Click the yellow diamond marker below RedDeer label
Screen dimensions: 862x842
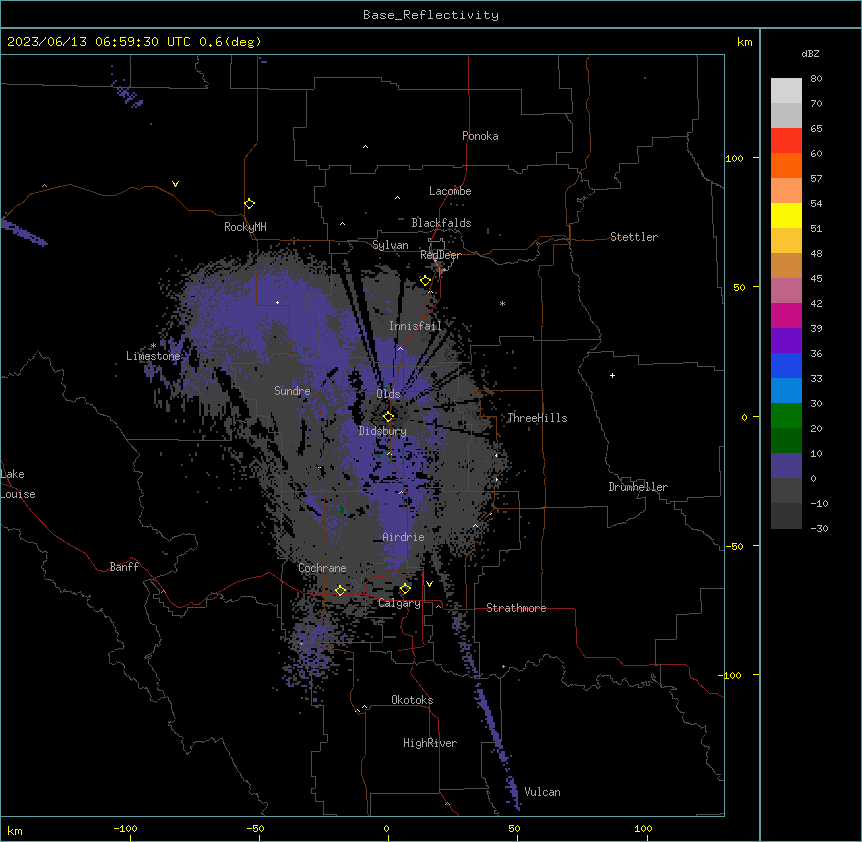point(425,281)
